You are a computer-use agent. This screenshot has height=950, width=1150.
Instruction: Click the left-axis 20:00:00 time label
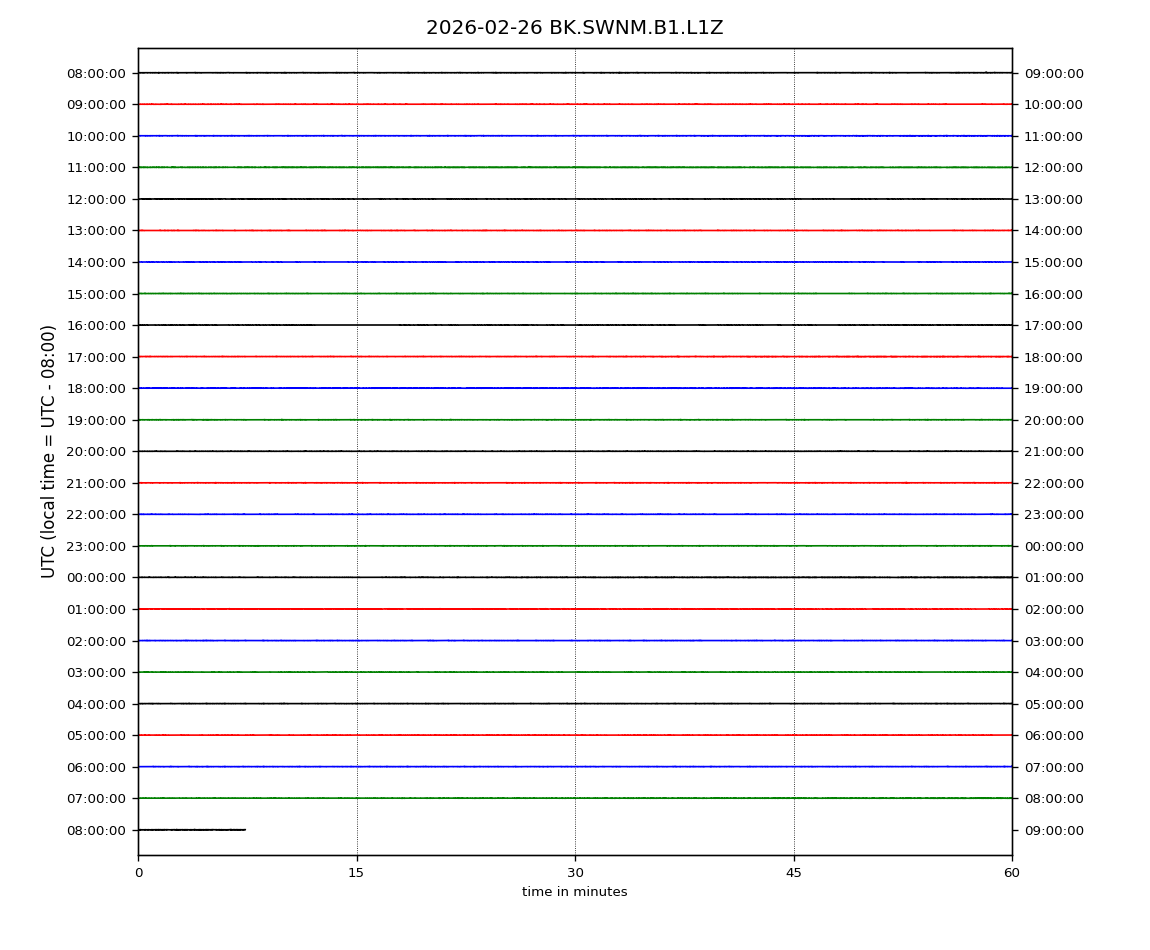pyautogui.click(x=97, y=451)
